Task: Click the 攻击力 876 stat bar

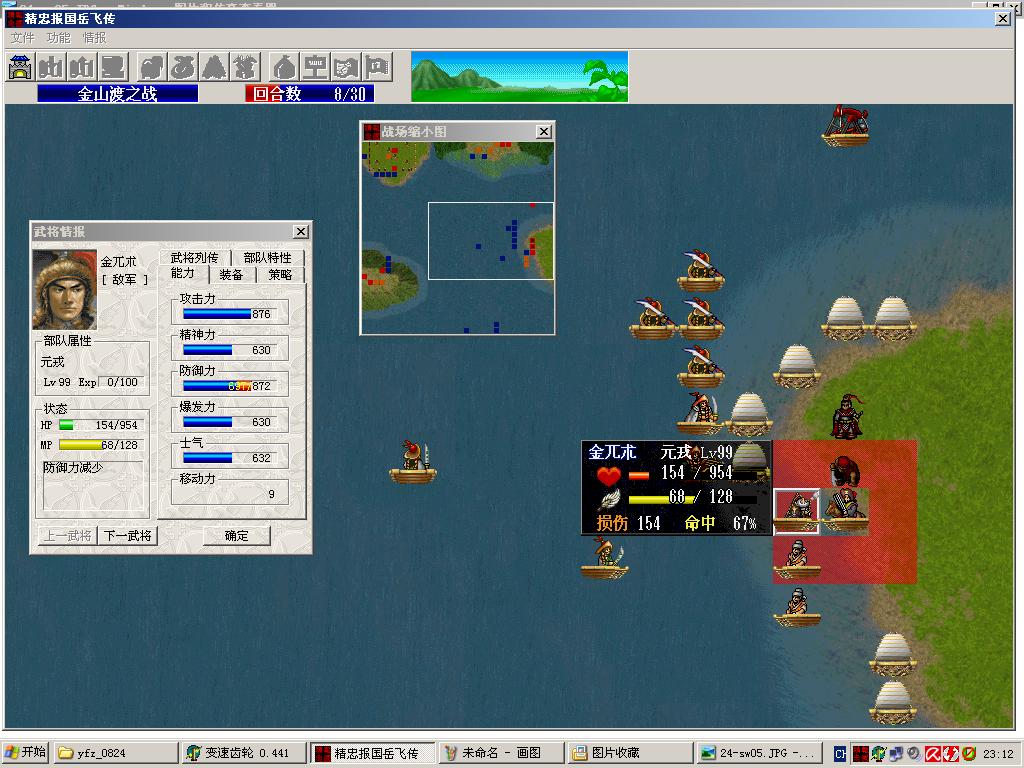Action: click(230, 314)
